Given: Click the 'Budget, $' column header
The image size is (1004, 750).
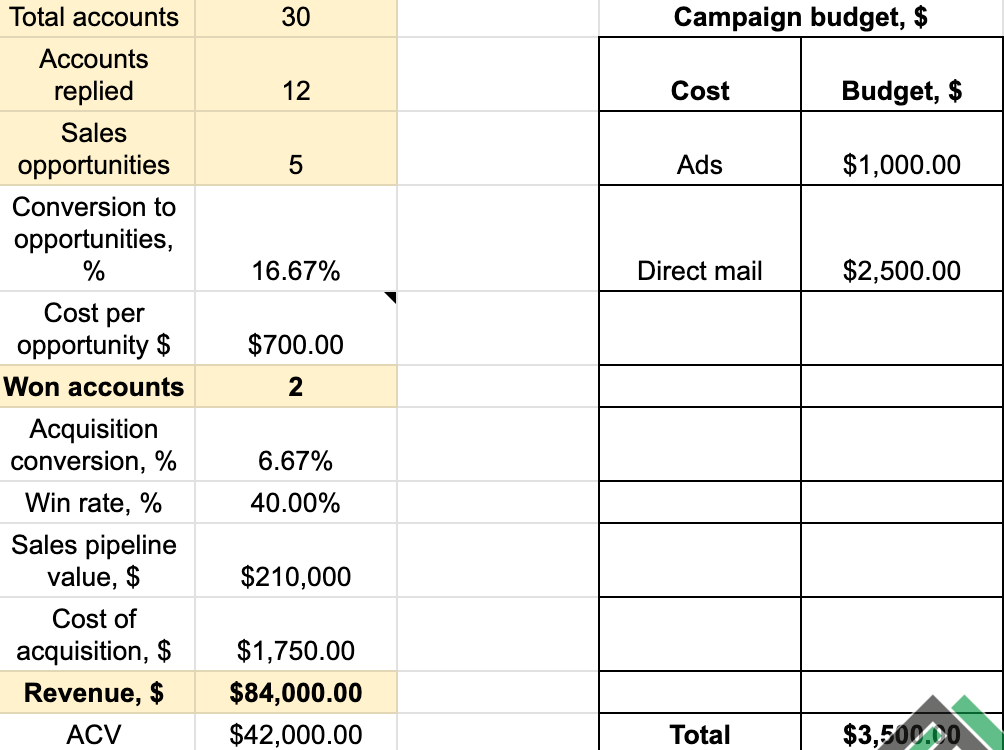Looking at the screenshot, I should pos(902,74).
